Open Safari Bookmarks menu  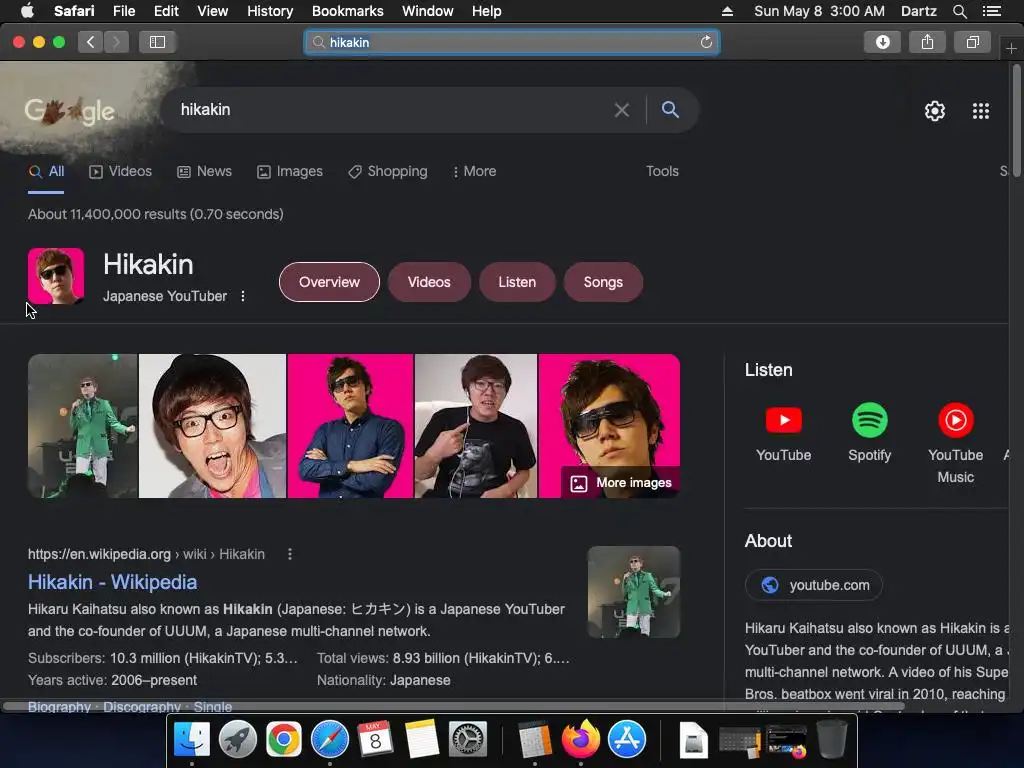click(347, 11)
